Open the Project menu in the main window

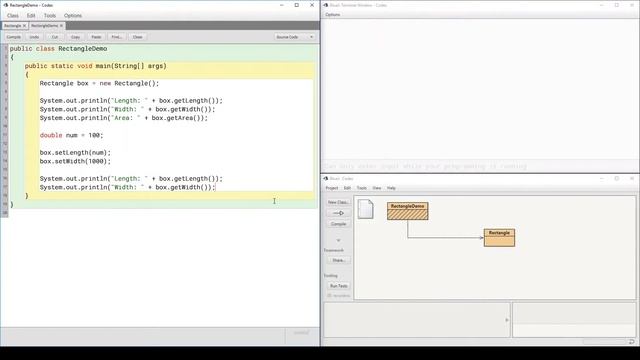pos(331,188)
